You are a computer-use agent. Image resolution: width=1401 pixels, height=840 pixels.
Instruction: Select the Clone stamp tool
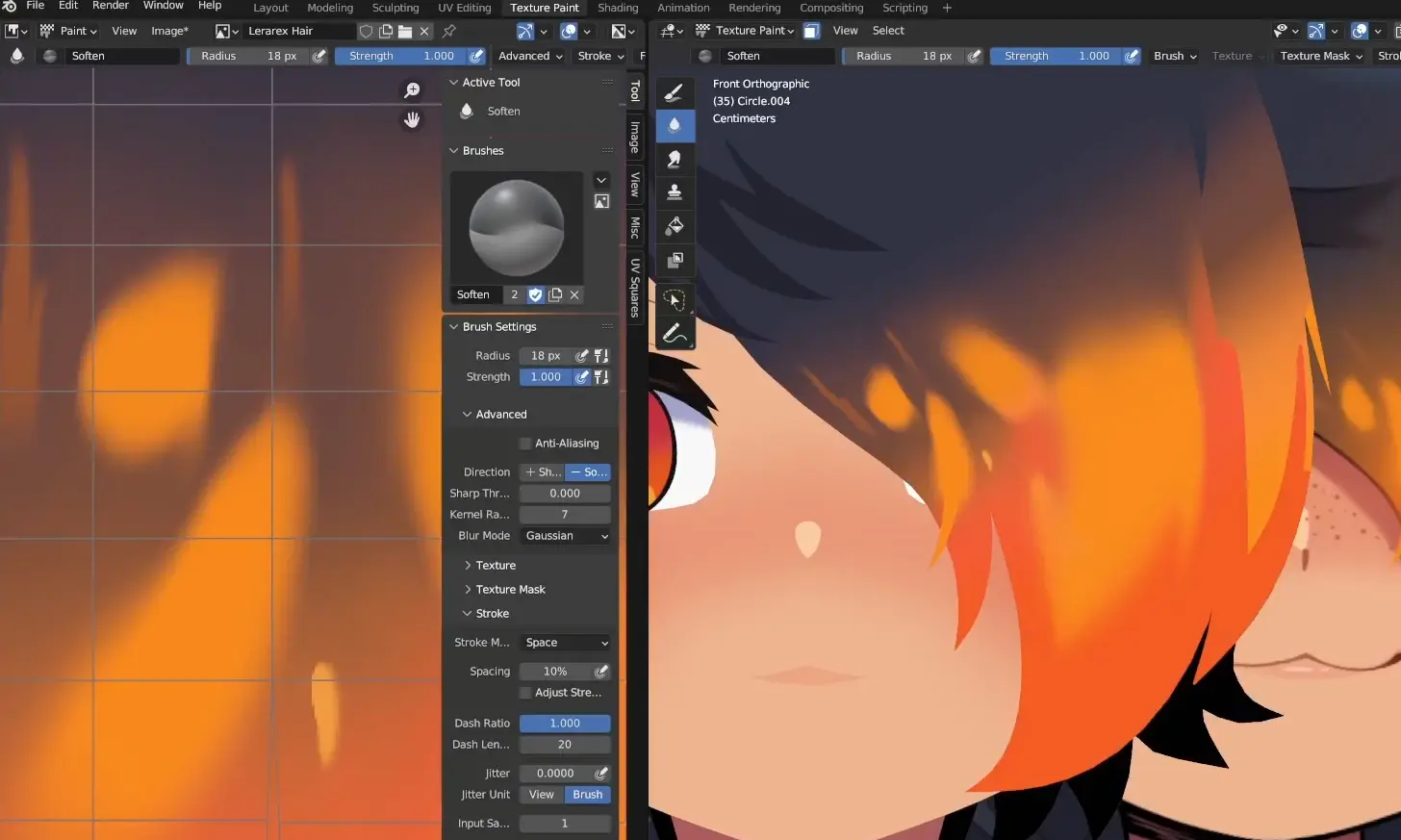pos(675,191)
